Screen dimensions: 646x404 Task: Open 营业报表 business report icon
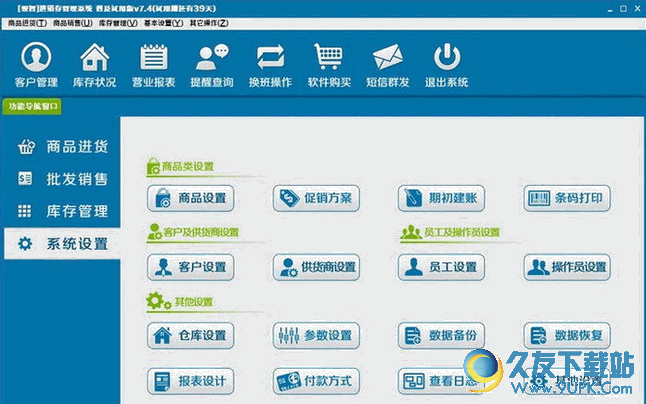coord(153,65)
